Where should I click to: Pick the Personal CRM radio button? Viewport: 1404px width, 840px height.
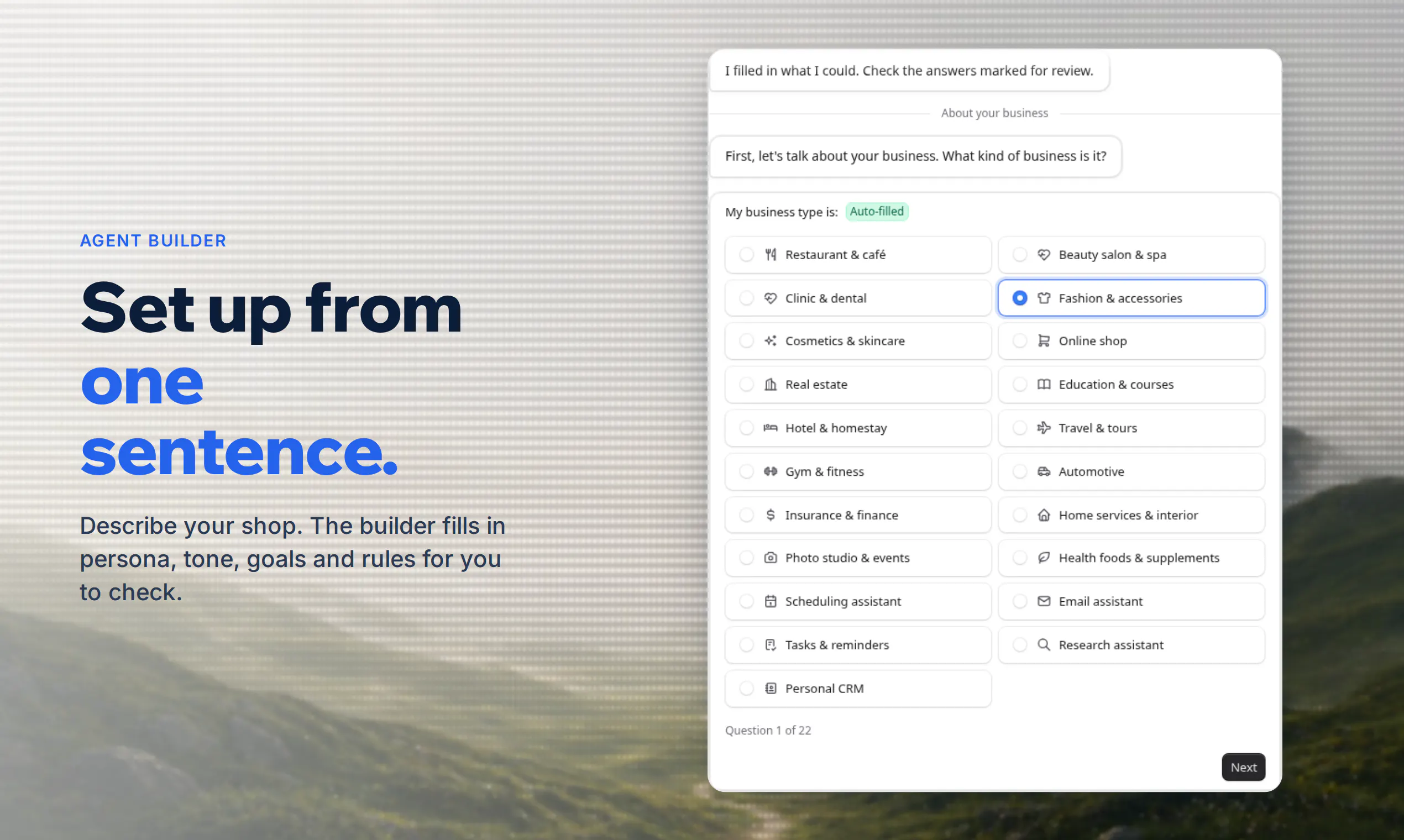(747, 688)
